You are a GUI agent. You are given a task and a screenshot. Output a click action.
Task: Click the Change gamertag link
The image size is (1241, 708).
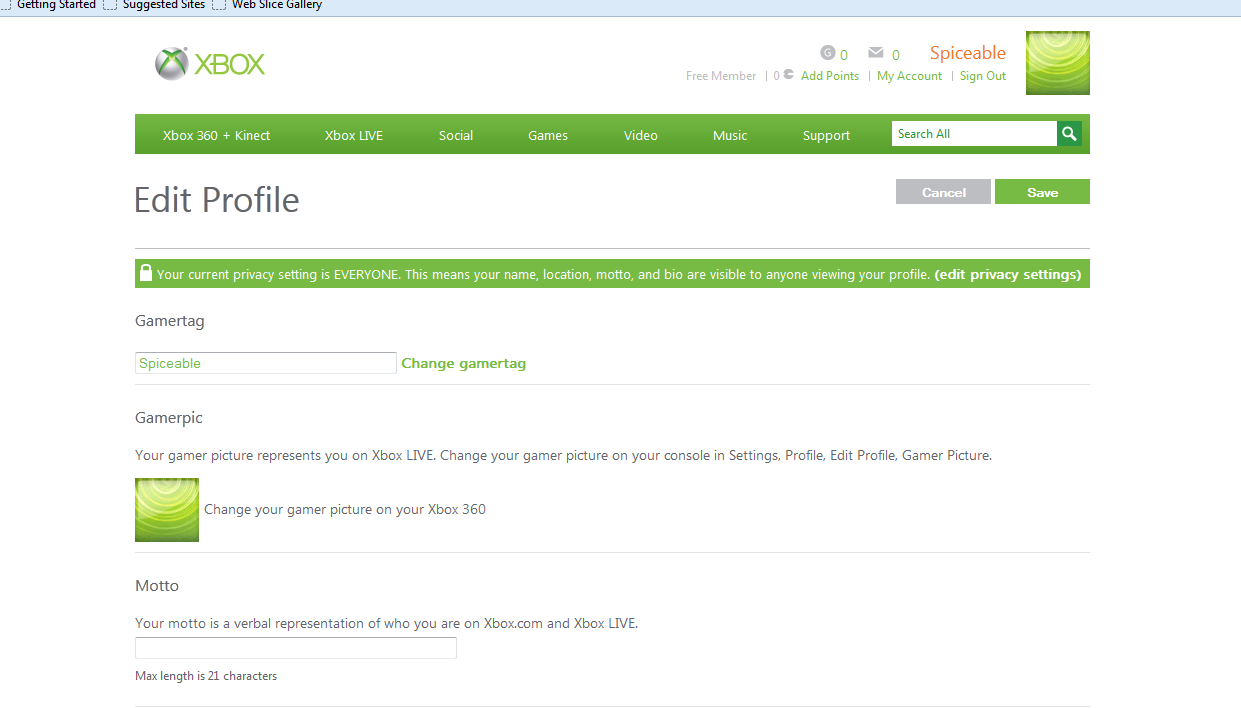click(464, 363)
